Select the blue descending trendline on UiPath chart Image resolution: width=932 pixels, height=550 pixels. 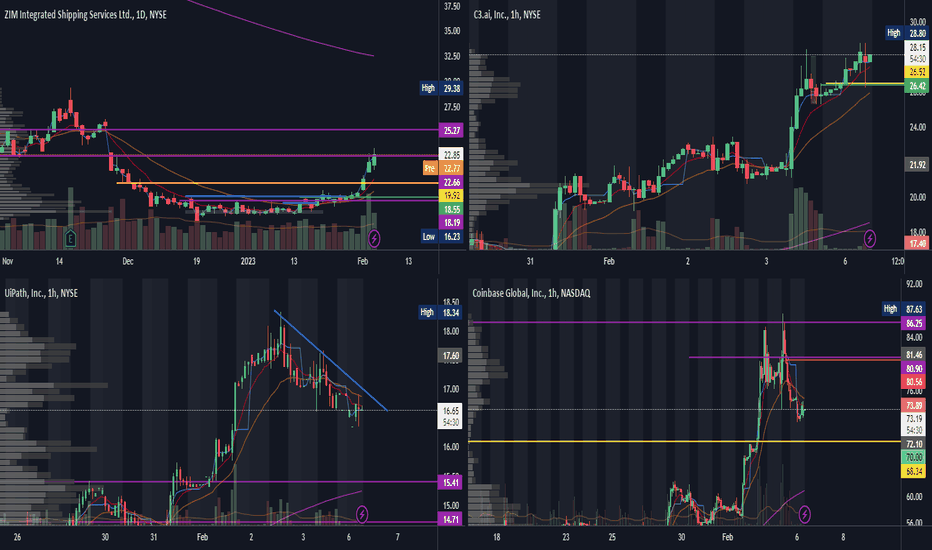click(x=330, y=360)
